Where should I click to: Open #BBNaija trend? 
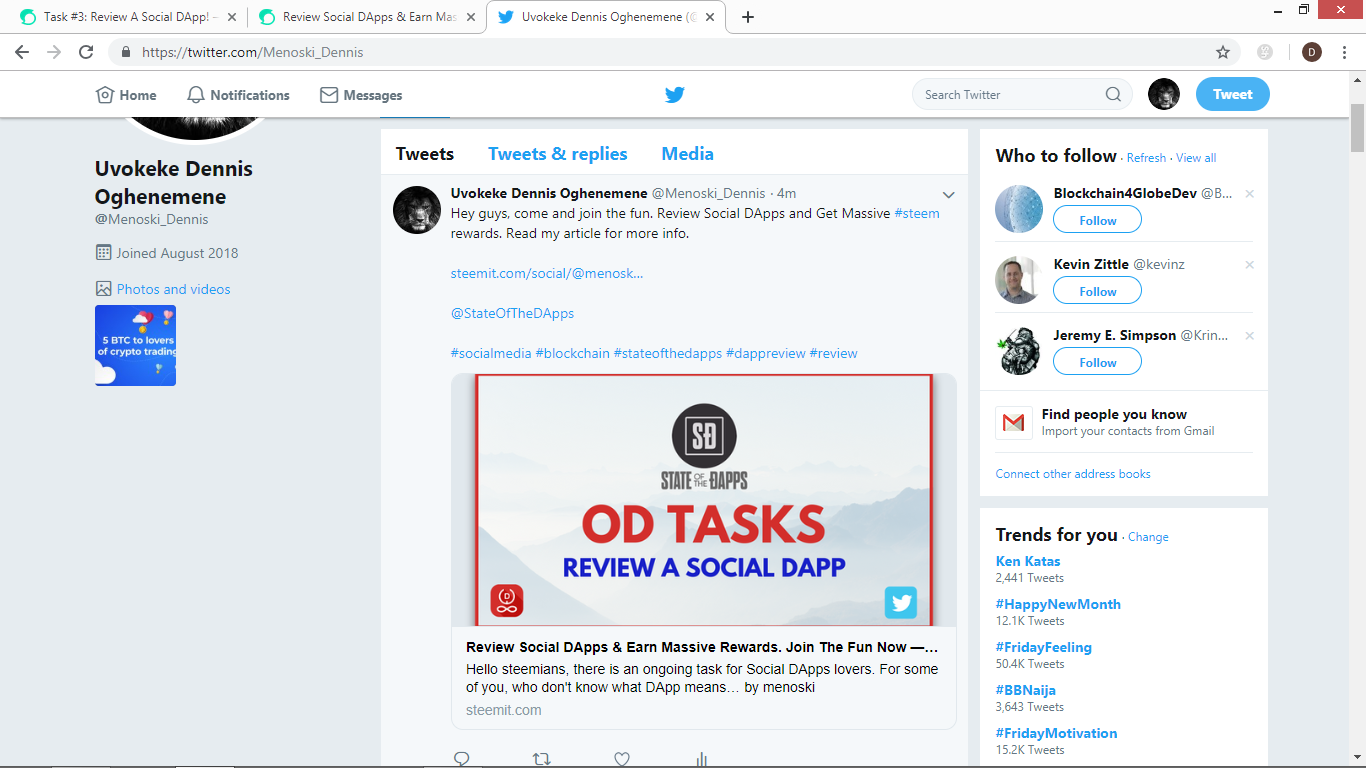1026,690
